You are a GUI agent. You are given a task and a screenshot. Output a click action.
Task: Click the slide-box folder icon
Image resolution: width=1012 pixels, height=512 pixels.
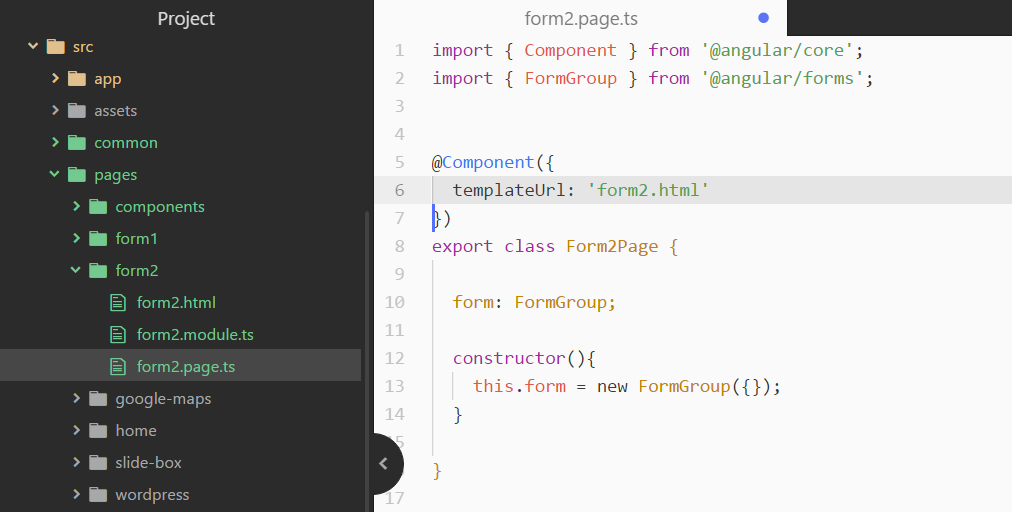pos(98,462)
